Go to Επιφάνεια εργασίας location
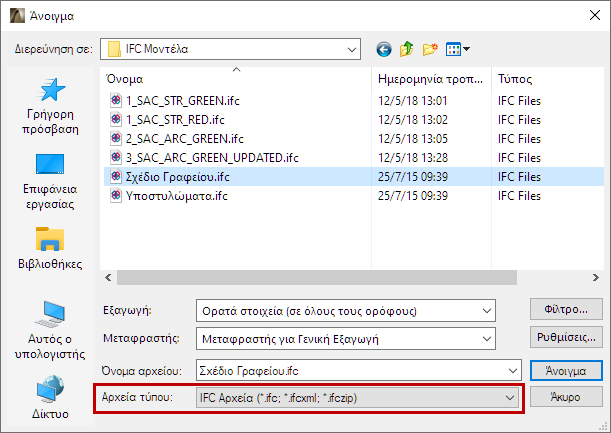 (x=49, y=182)
